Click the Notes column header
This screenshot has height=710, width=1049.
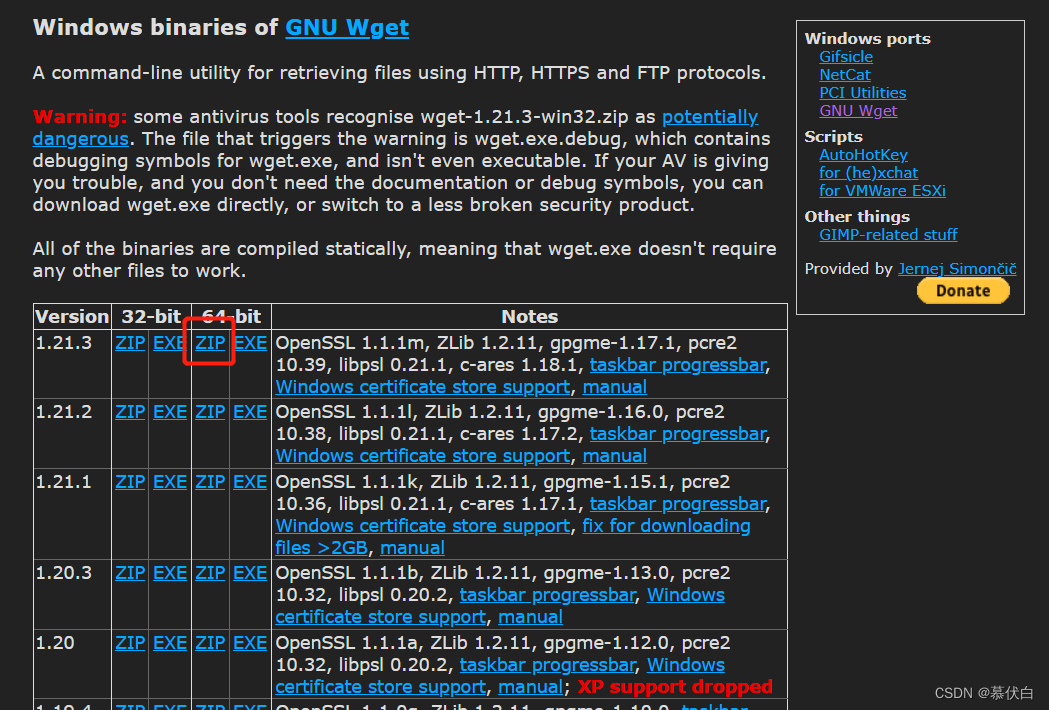pos(529,317)
